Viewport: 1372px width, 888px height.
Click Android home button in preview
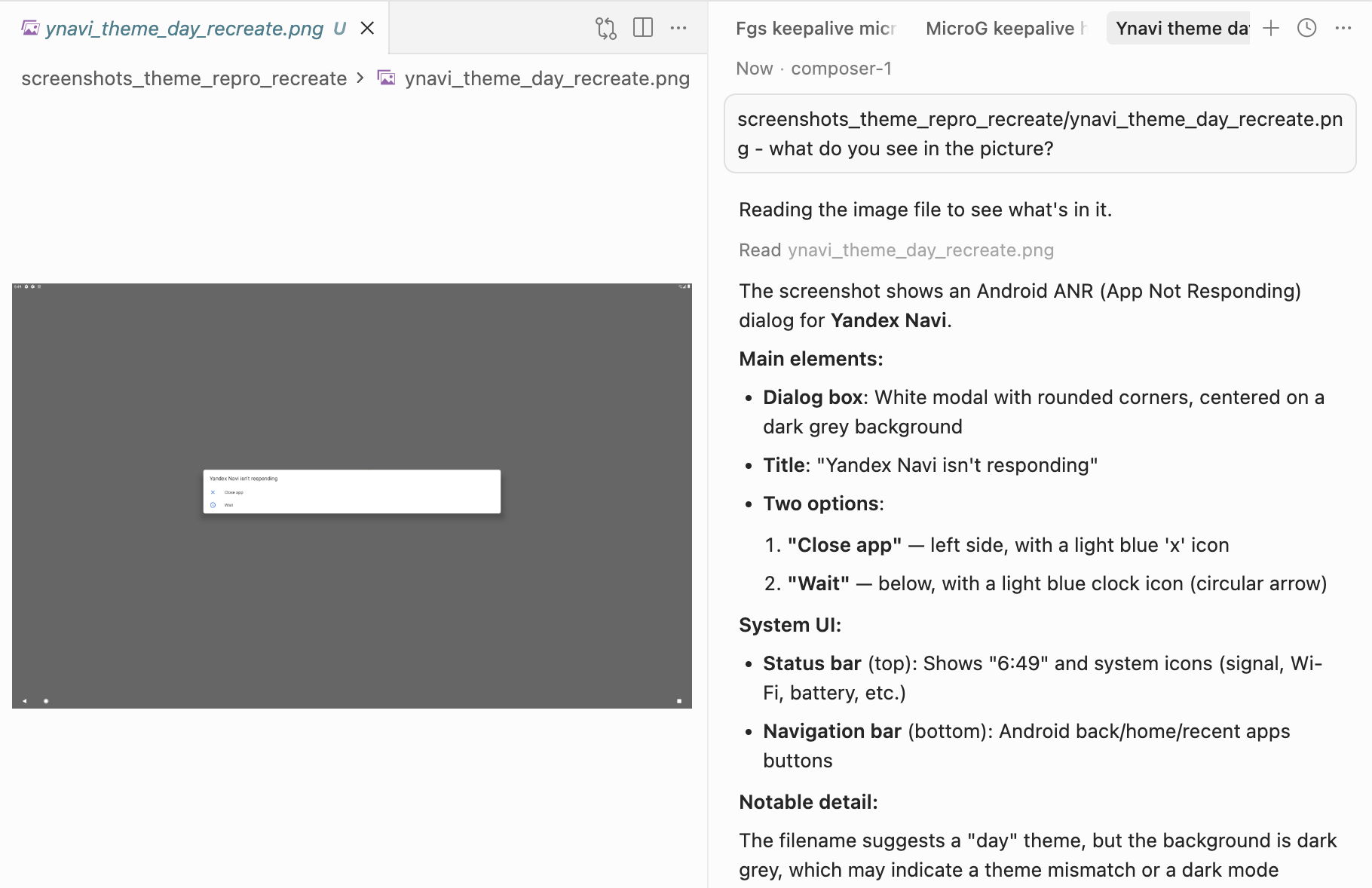46,701
